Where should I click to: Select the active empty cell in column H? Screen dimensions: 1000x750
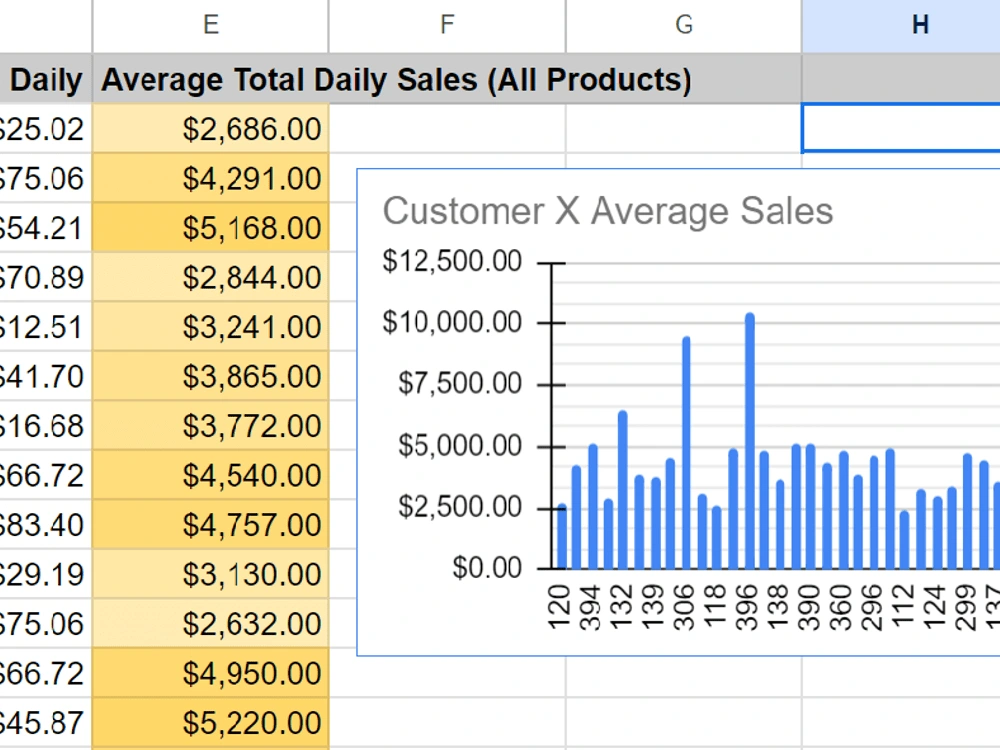(x=901, y=128)
